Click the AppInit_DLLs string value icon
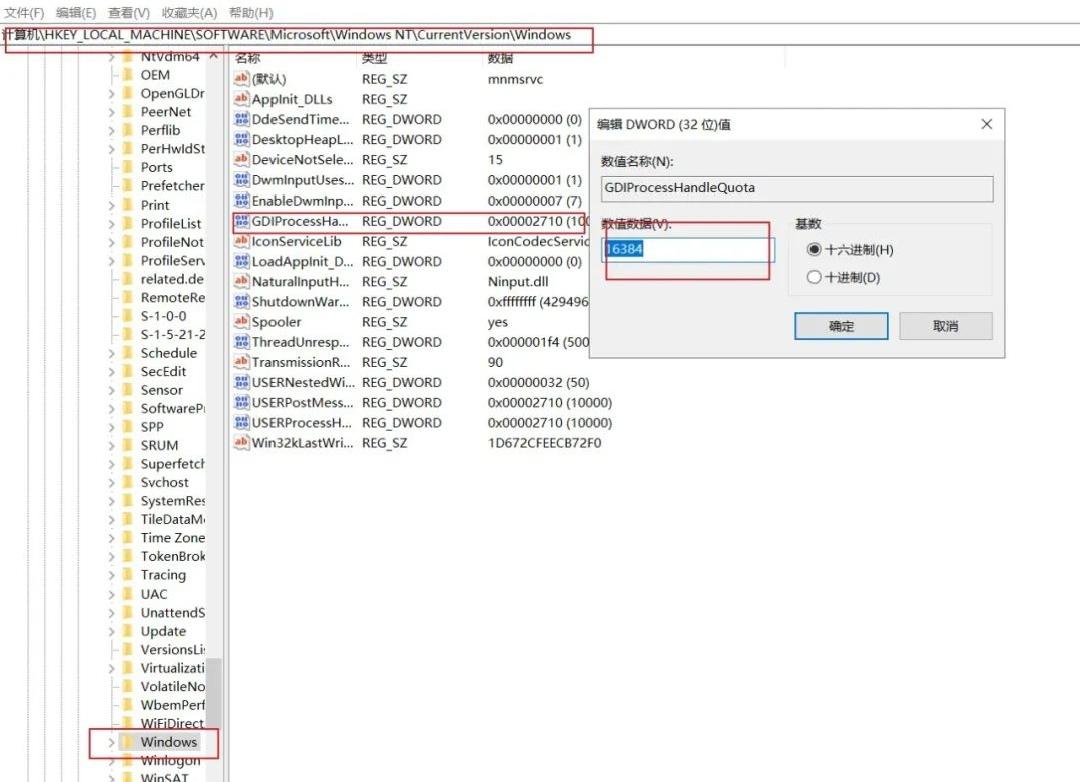The width and height of the screenshot is (1080, 782). (241, 99)
